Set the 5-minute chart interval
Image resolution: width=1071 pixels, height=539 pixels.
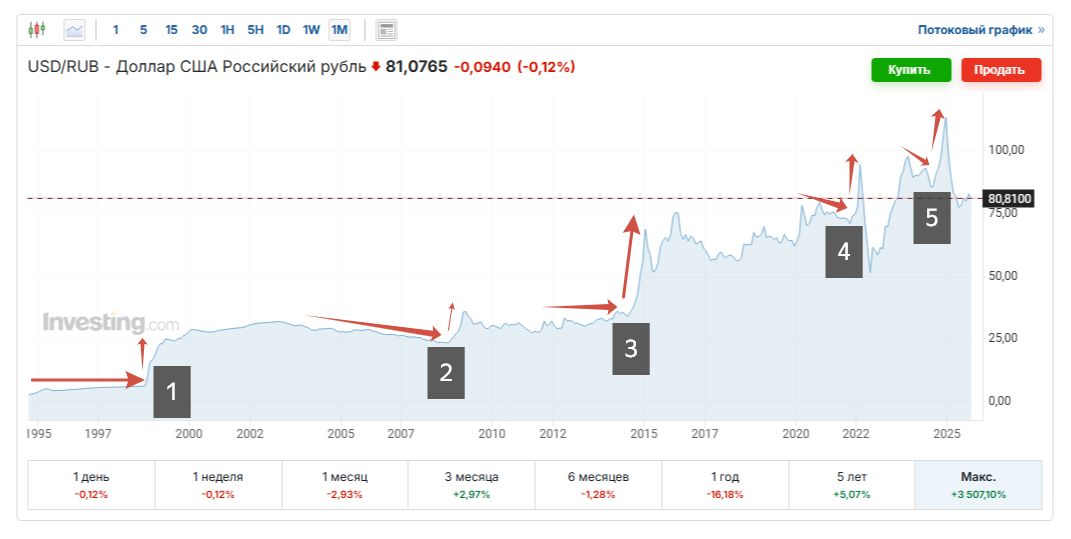click(x=143, y=30)
